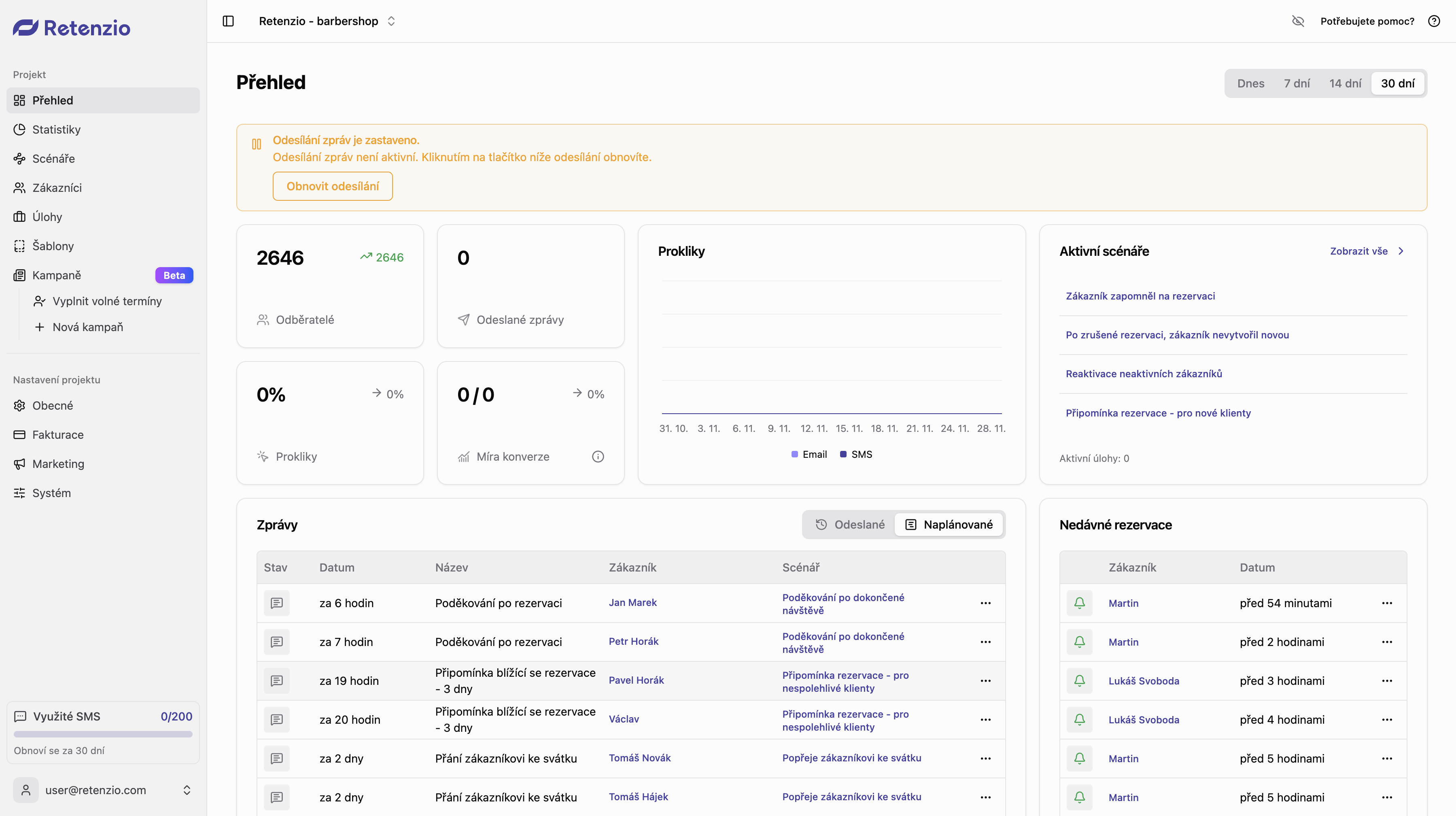Open Scénáře in the sidebar
Image resolution: width=1456 pixels, height=816 pixels.
coord(53,158)
